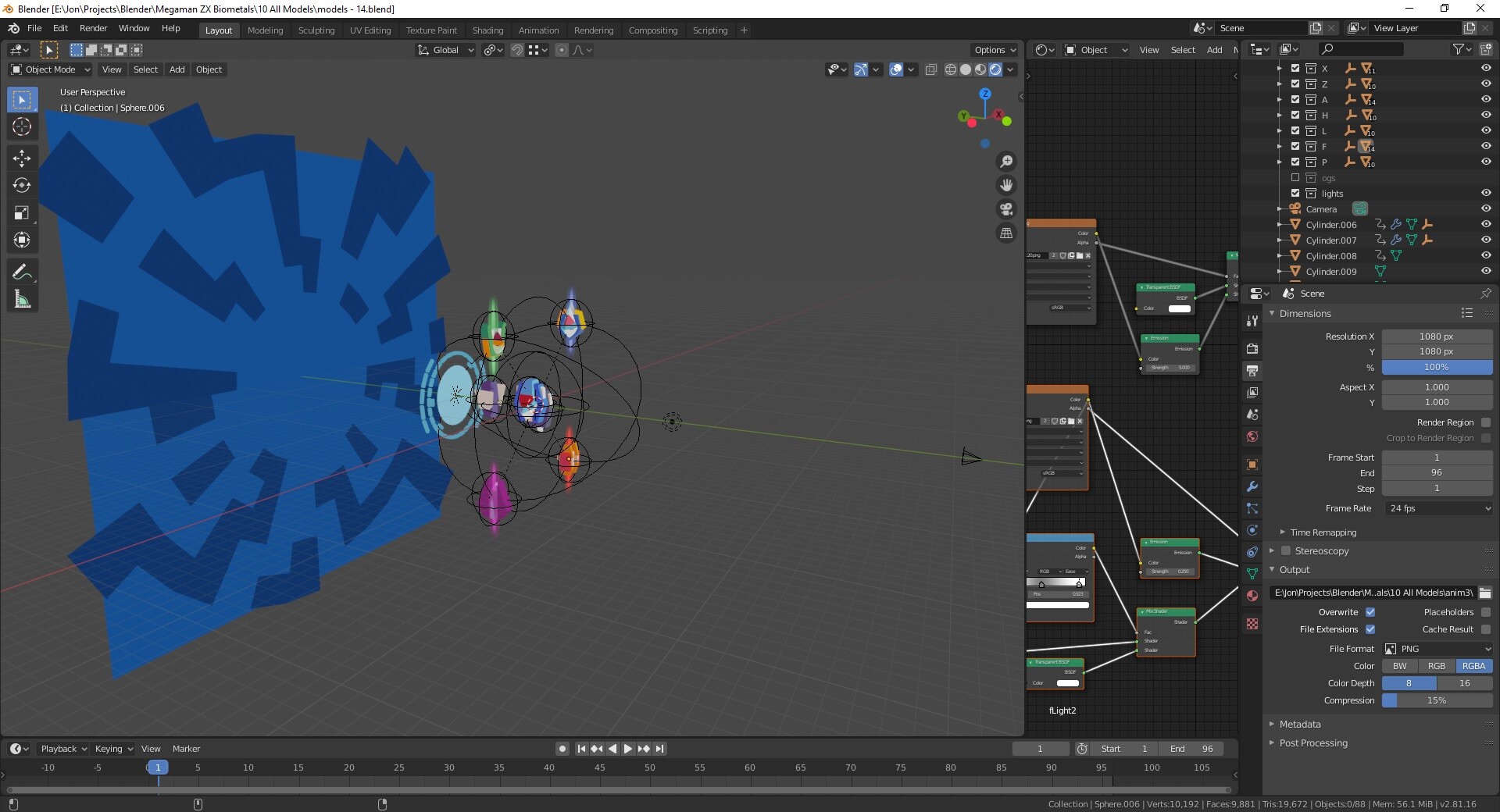Adjust the Compression 15% slider
Screen dimensions: 1500x812
click(x=1437, y=700)
